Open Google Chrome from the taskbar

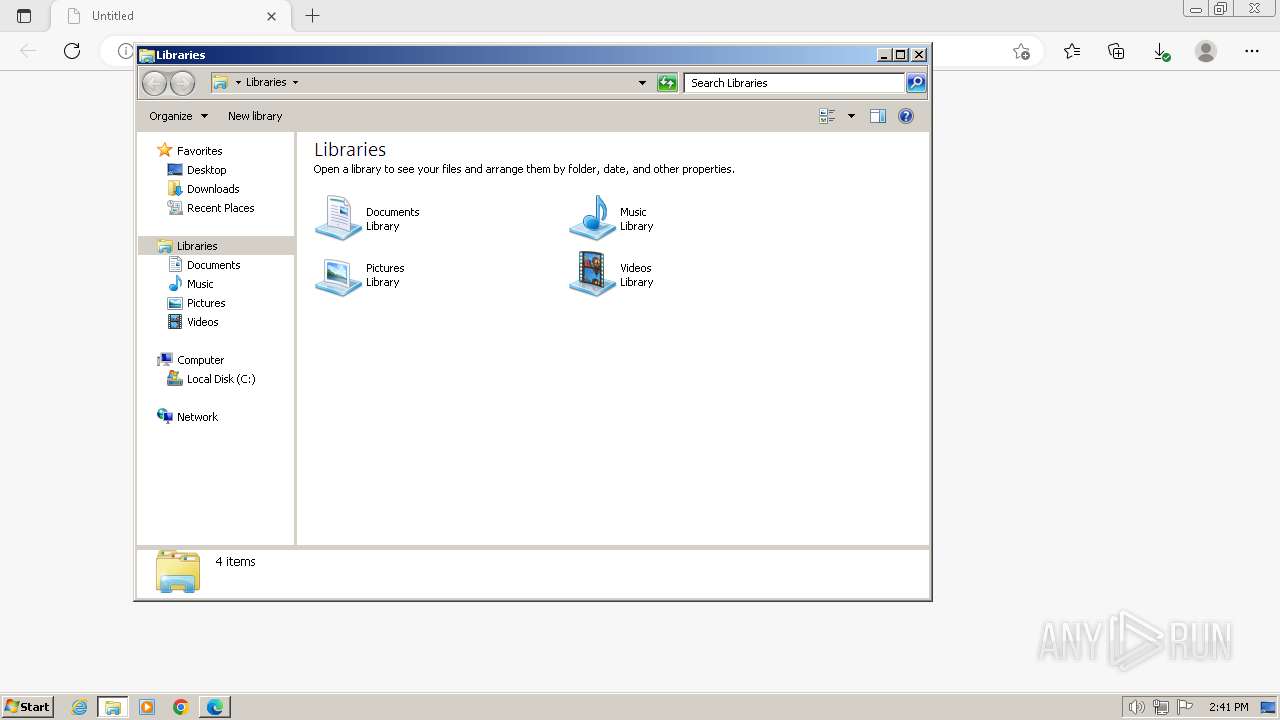pyautogui.click(x=181, y=707)
